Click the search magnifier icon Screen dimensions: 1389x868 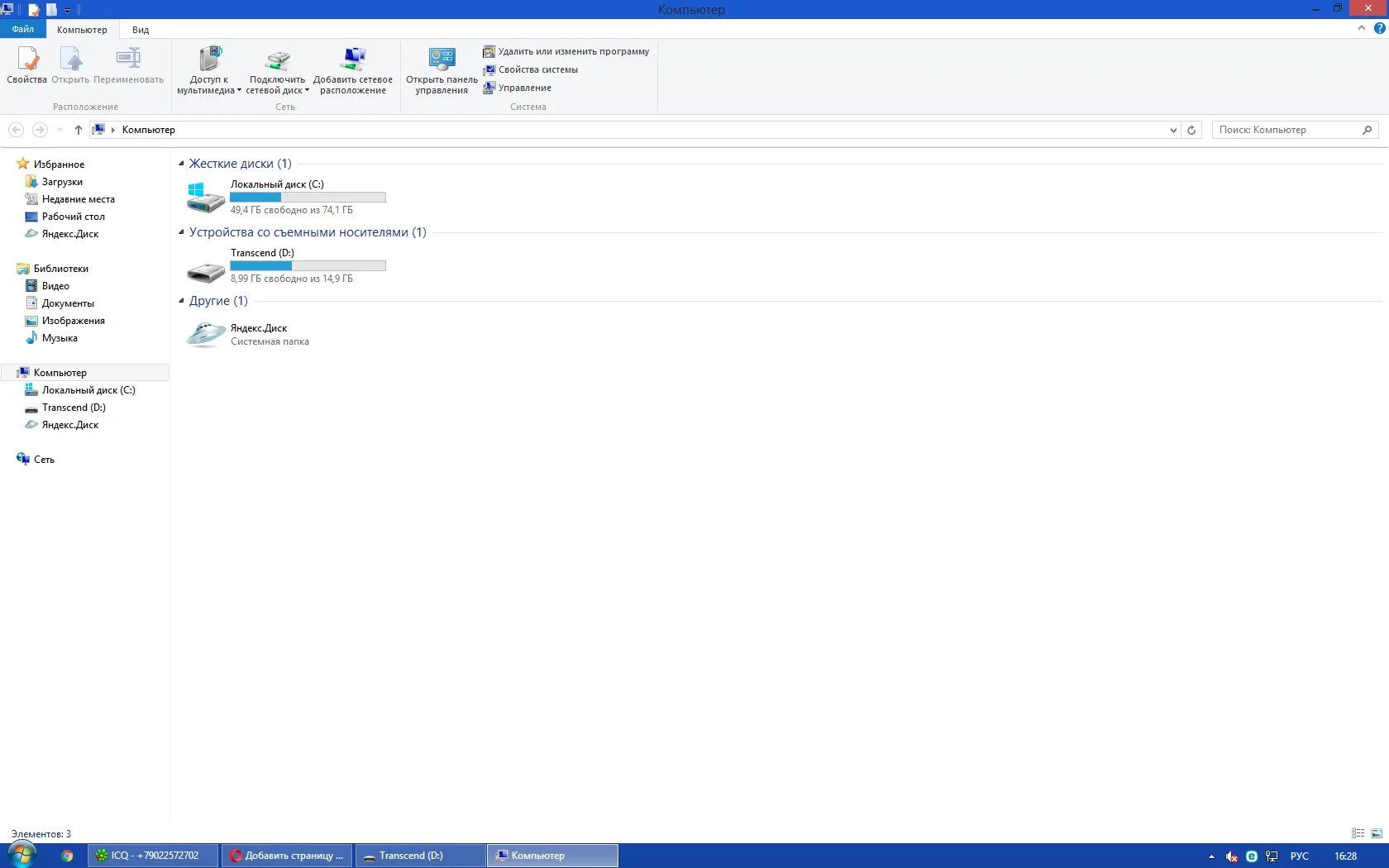(1368, 130)
